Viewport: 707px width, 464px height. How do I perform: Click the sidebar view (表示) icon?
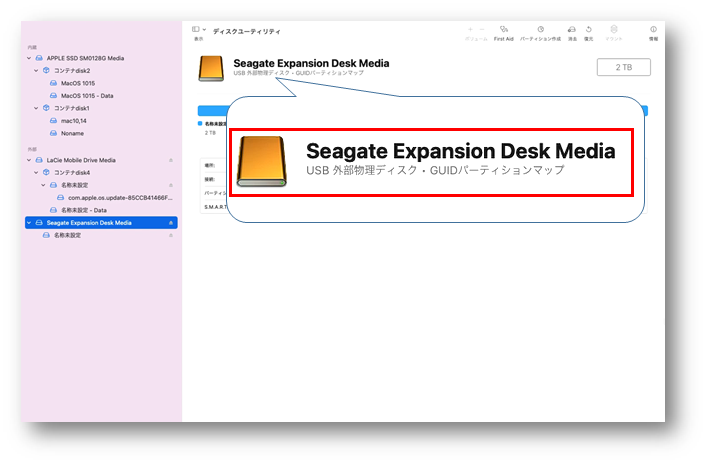[x=196, y=29]
